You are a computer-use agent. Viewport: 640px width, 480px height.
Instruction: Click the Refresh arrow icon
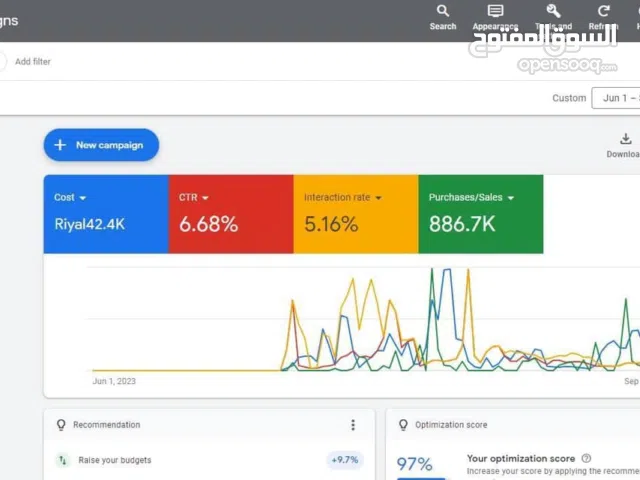[603, 11]
